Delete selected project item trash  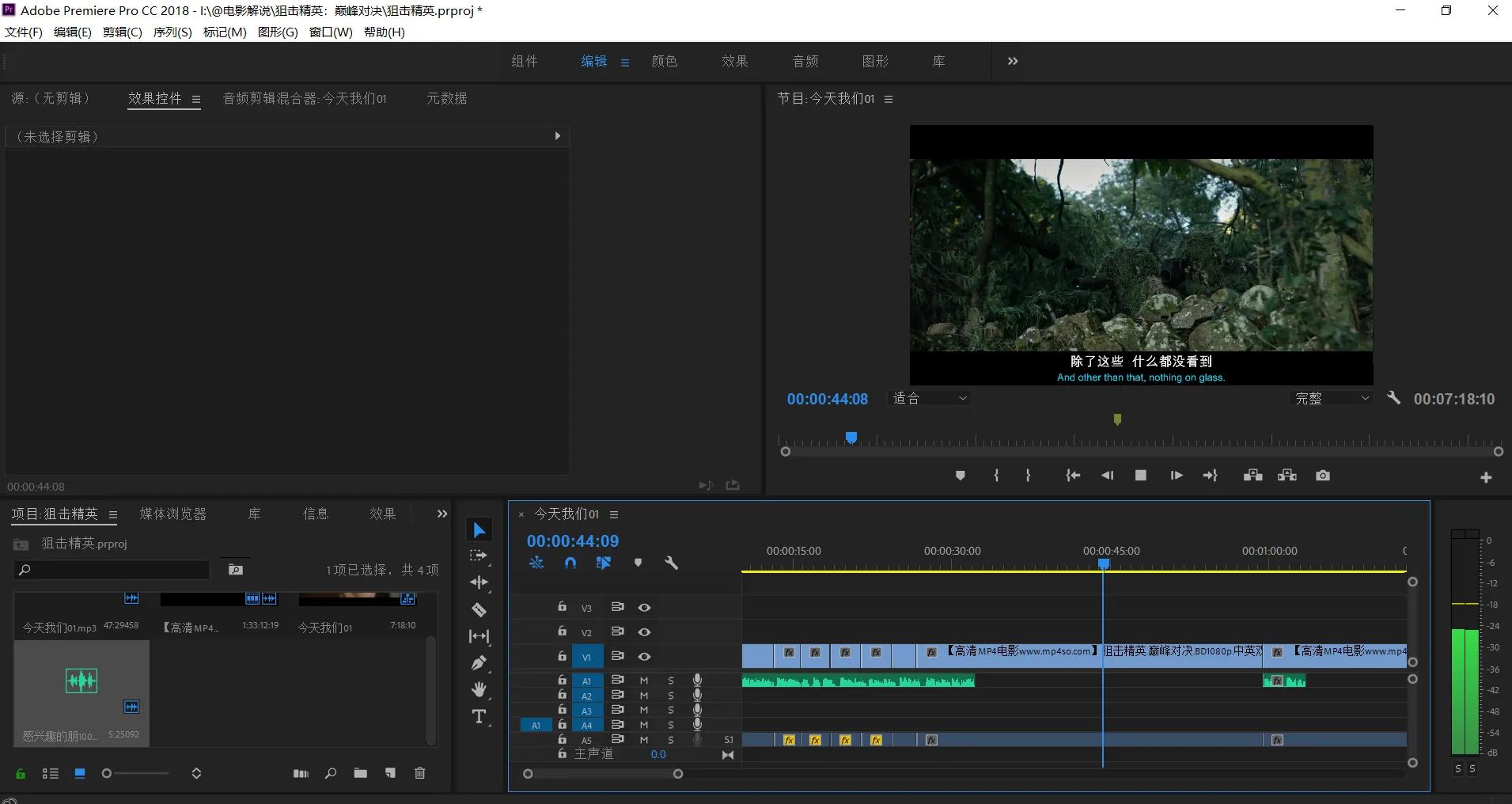click(x=420, y=773)
